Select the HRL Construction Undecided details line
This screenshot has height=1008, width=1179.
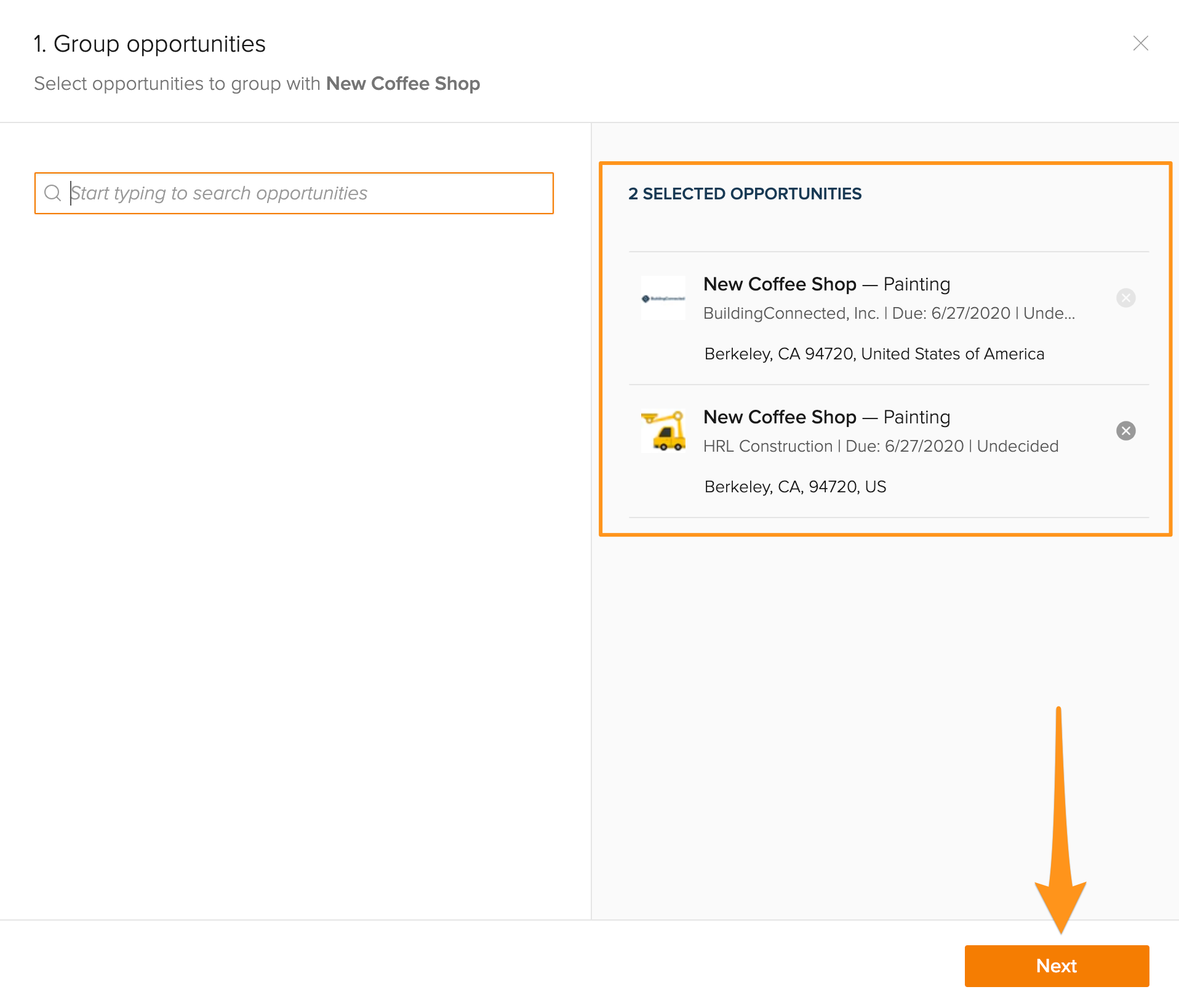point(881,446)
